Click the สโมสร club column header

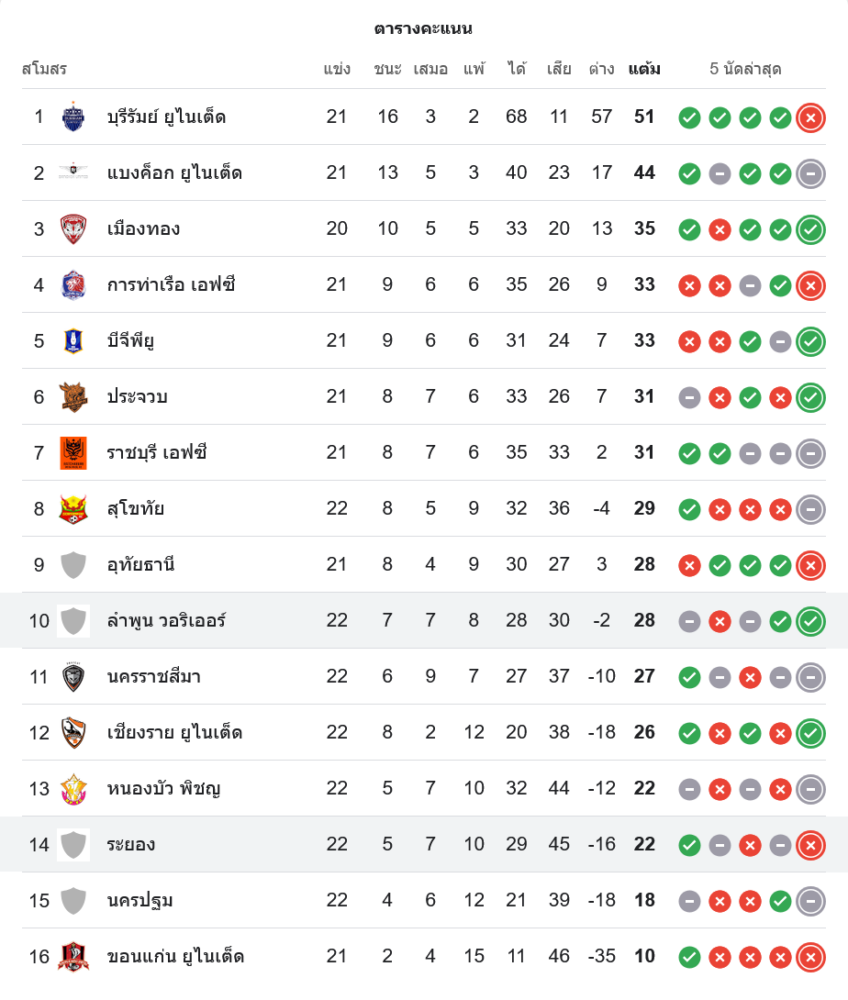44,69
